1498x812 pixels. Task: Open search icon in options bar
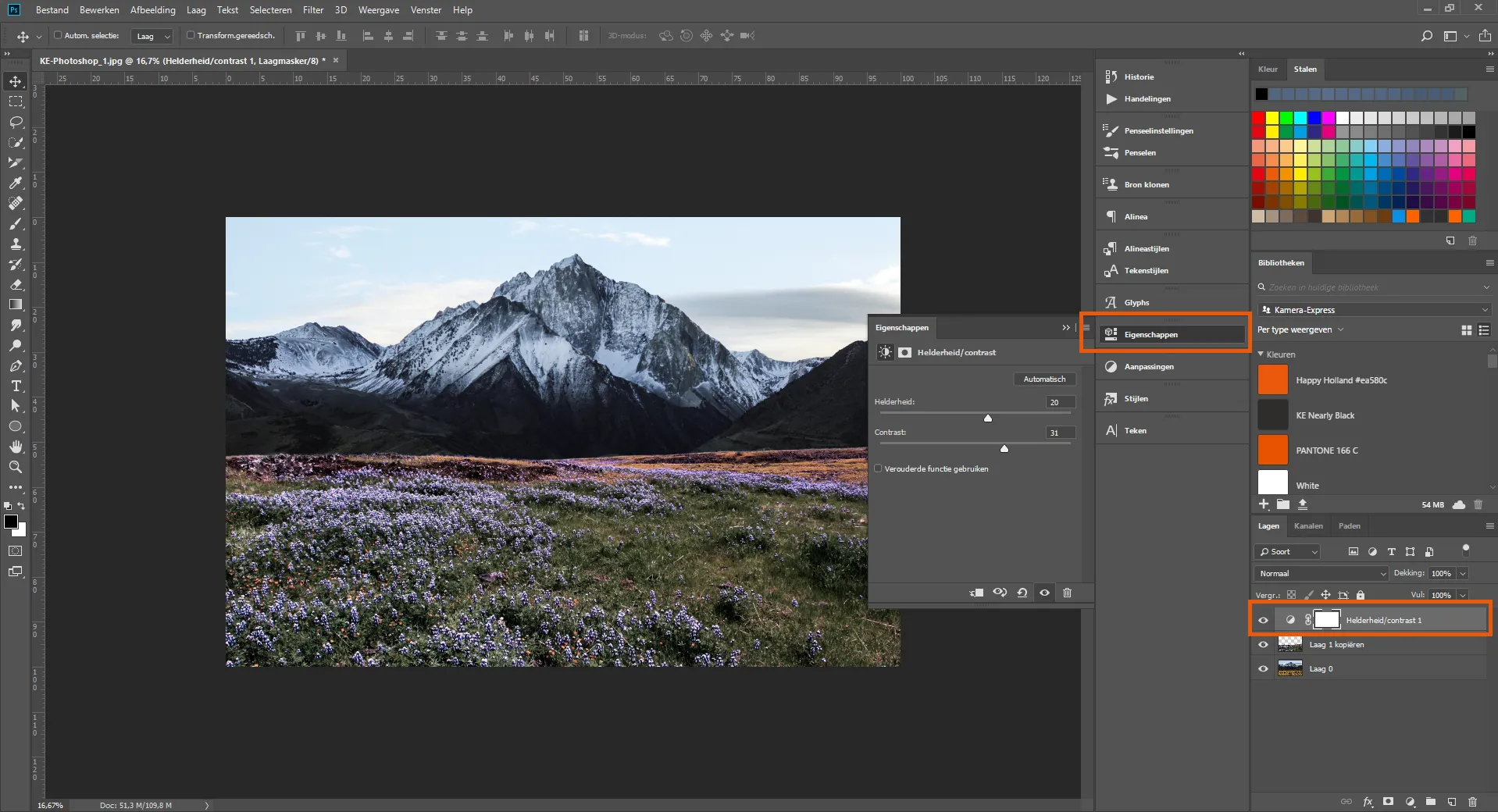1426,36
